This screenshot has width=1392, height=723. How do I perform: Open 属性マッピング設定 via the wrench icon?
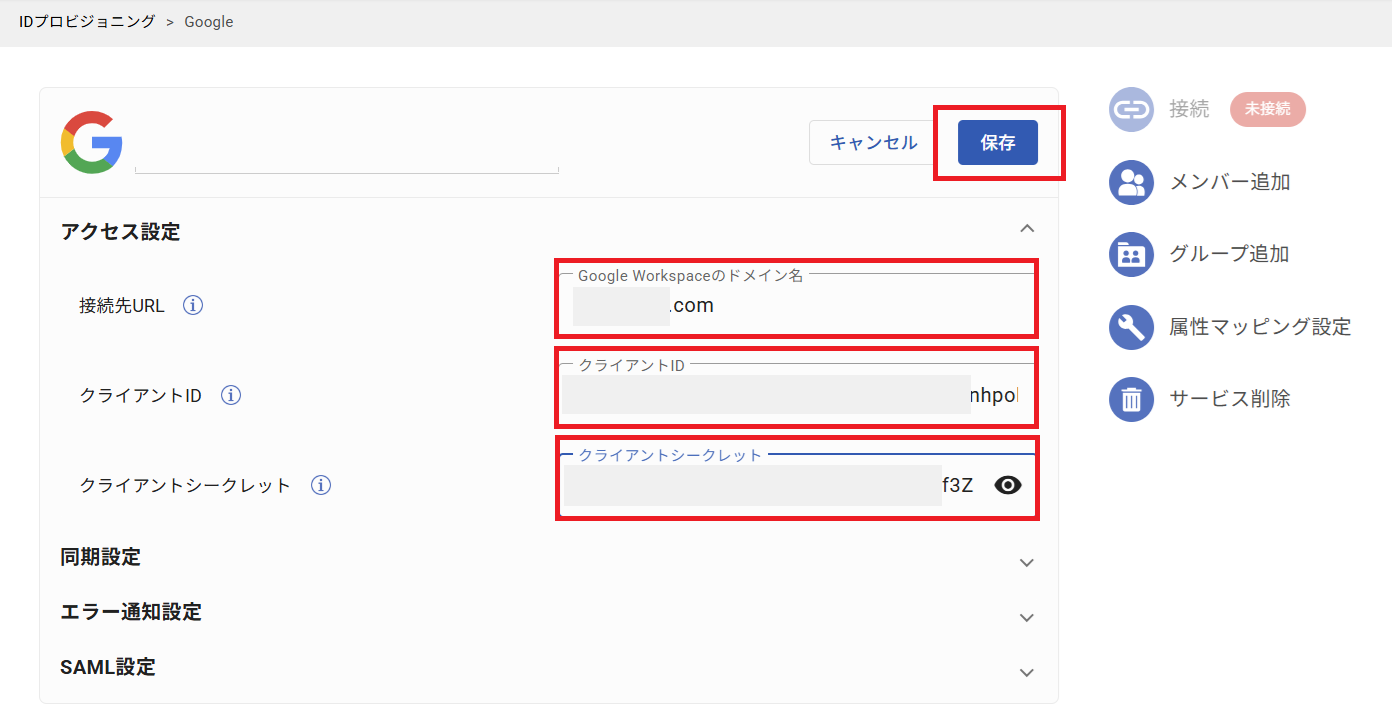point(1131,326)
